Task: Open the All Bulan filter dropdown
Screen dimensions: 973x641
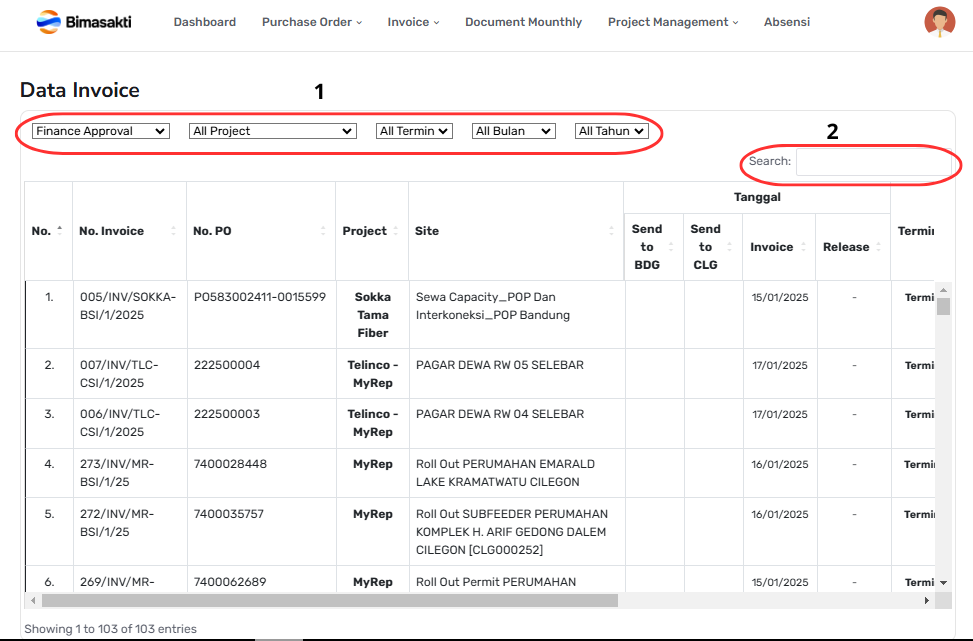Action: pos(513,131)
